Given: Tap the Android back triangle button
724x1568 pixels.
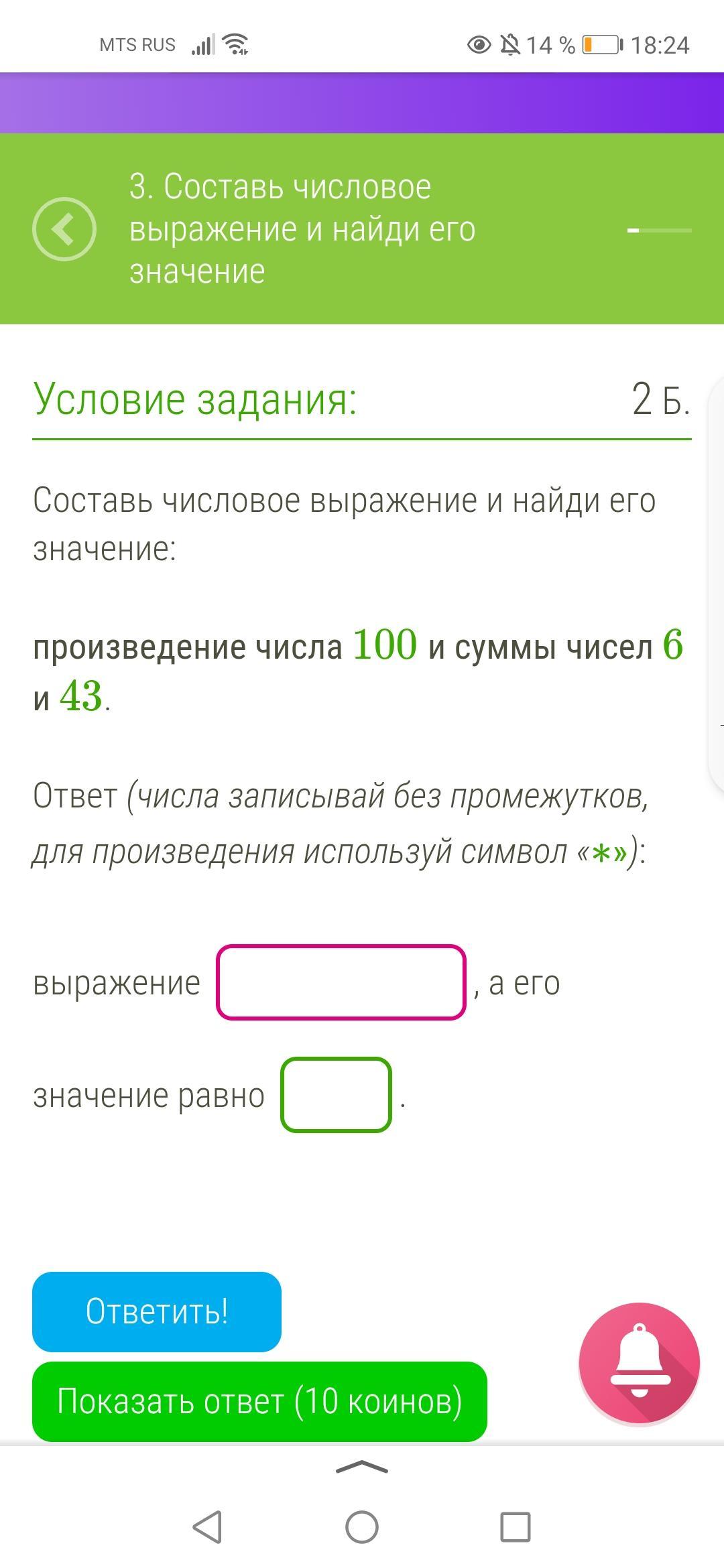Looking at the screenshot, I should coord(208,1527).
